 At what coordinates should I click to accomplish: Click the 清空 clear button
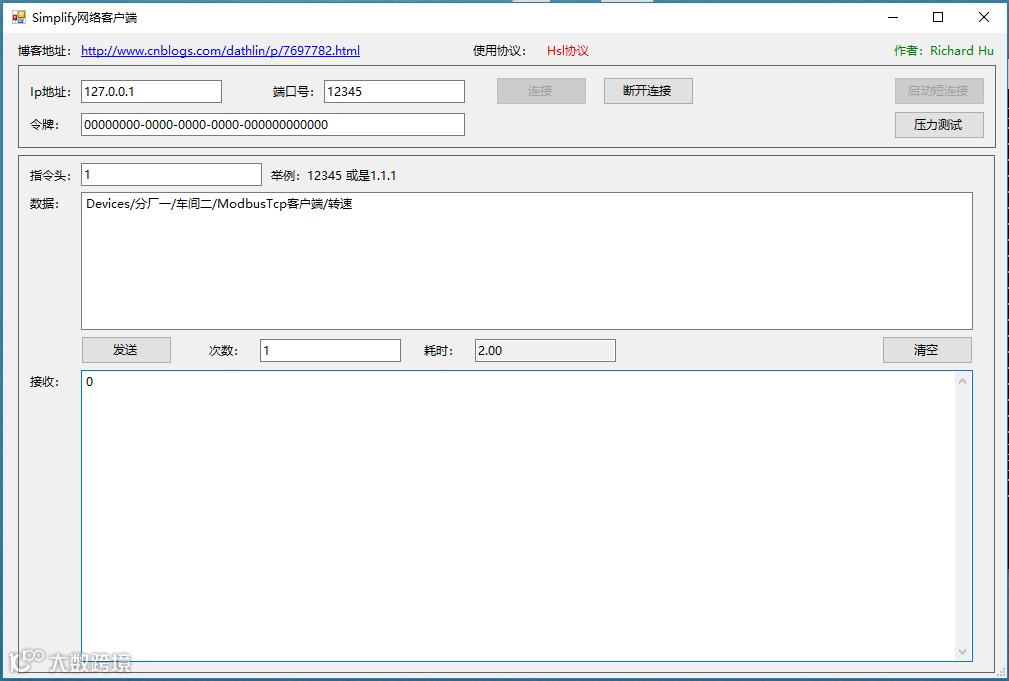[927, 350]
